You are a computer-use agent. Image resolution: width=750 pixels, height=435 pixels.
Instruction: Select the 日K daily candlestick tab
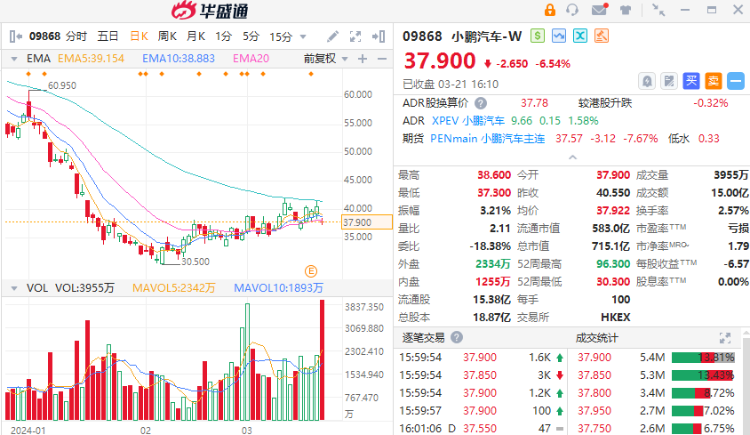(x=139, y=36)
